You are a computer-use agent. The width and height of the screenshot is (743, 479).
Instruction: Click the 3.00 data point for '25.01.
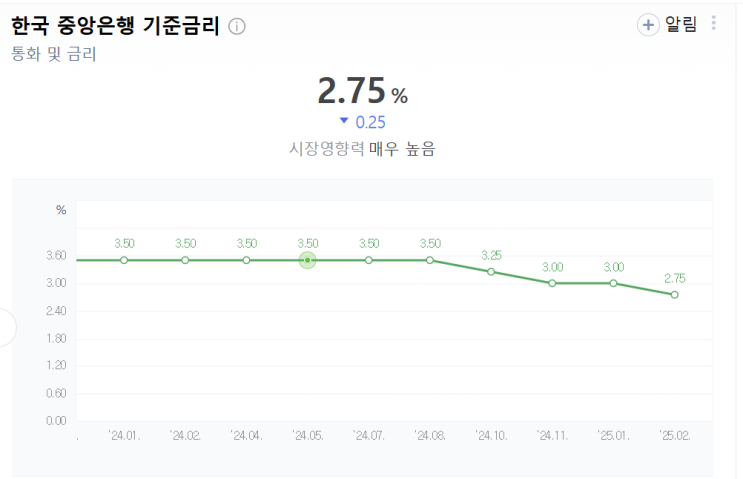point(613,283)
